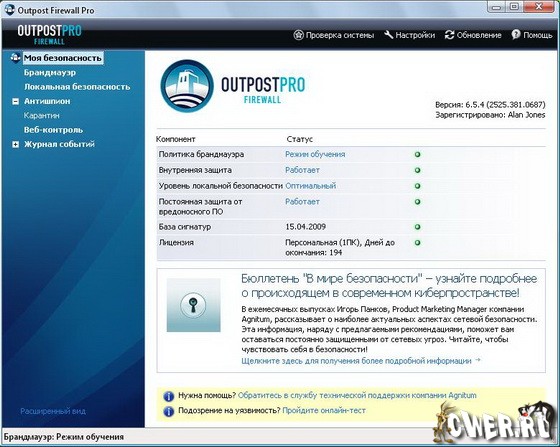Viewport: 560px width, 447px height.
Task: Click the Проверка системы scan icon
Action: tap(298, 35)
